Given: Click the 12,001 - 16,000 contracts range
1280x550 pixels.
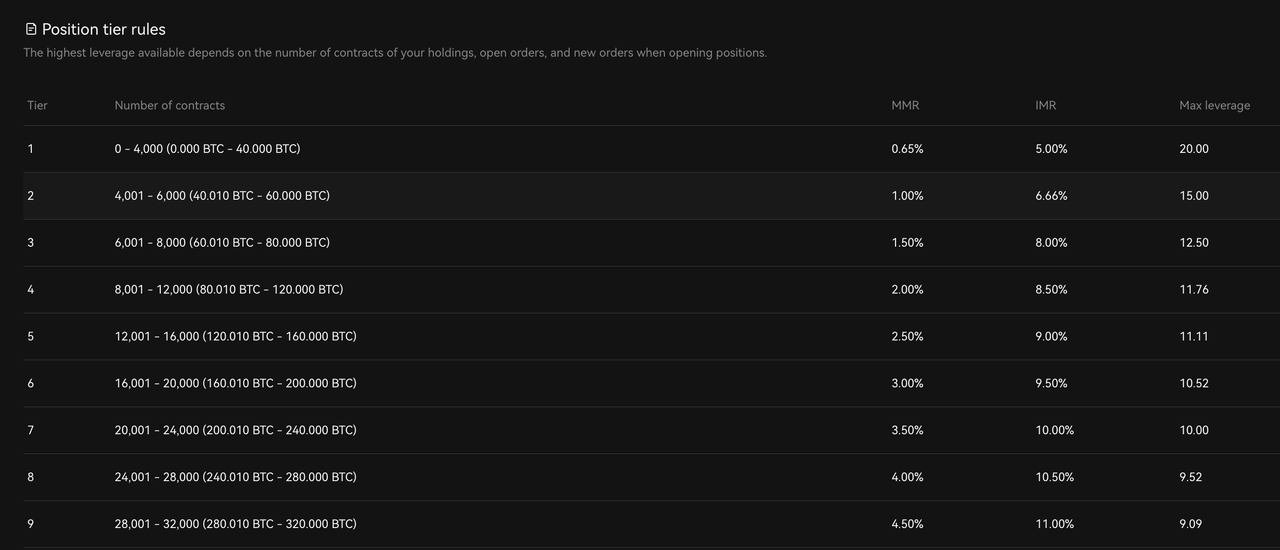Looking at the screenshot, I should click(x=235, y=337).
